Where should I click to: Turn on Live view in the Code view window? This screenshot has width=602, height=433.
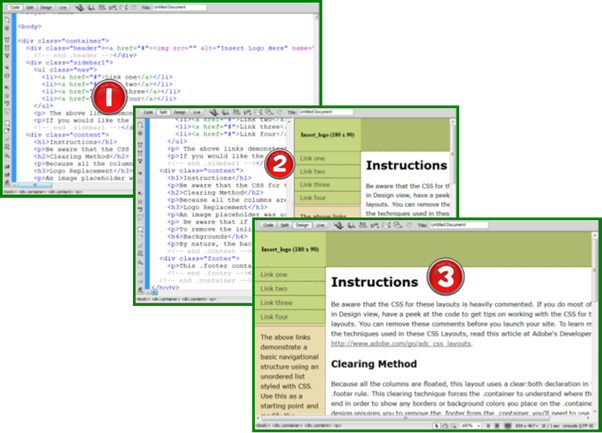coord(63,7)
